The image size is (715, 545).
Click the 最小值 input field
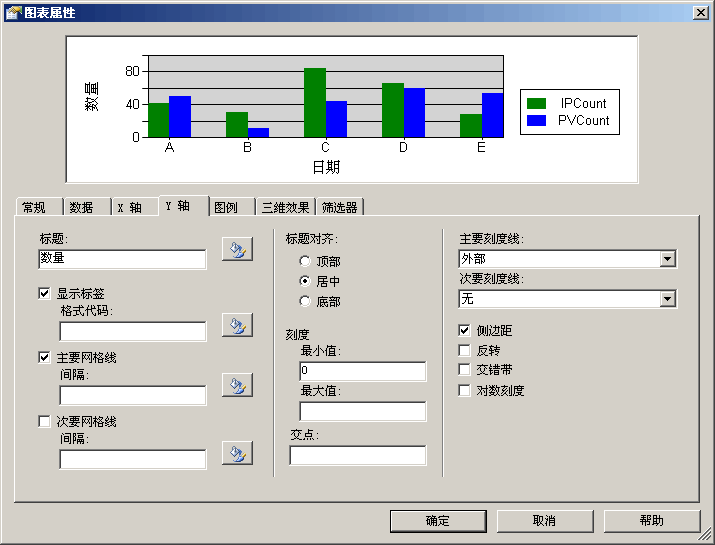(363, 371)
